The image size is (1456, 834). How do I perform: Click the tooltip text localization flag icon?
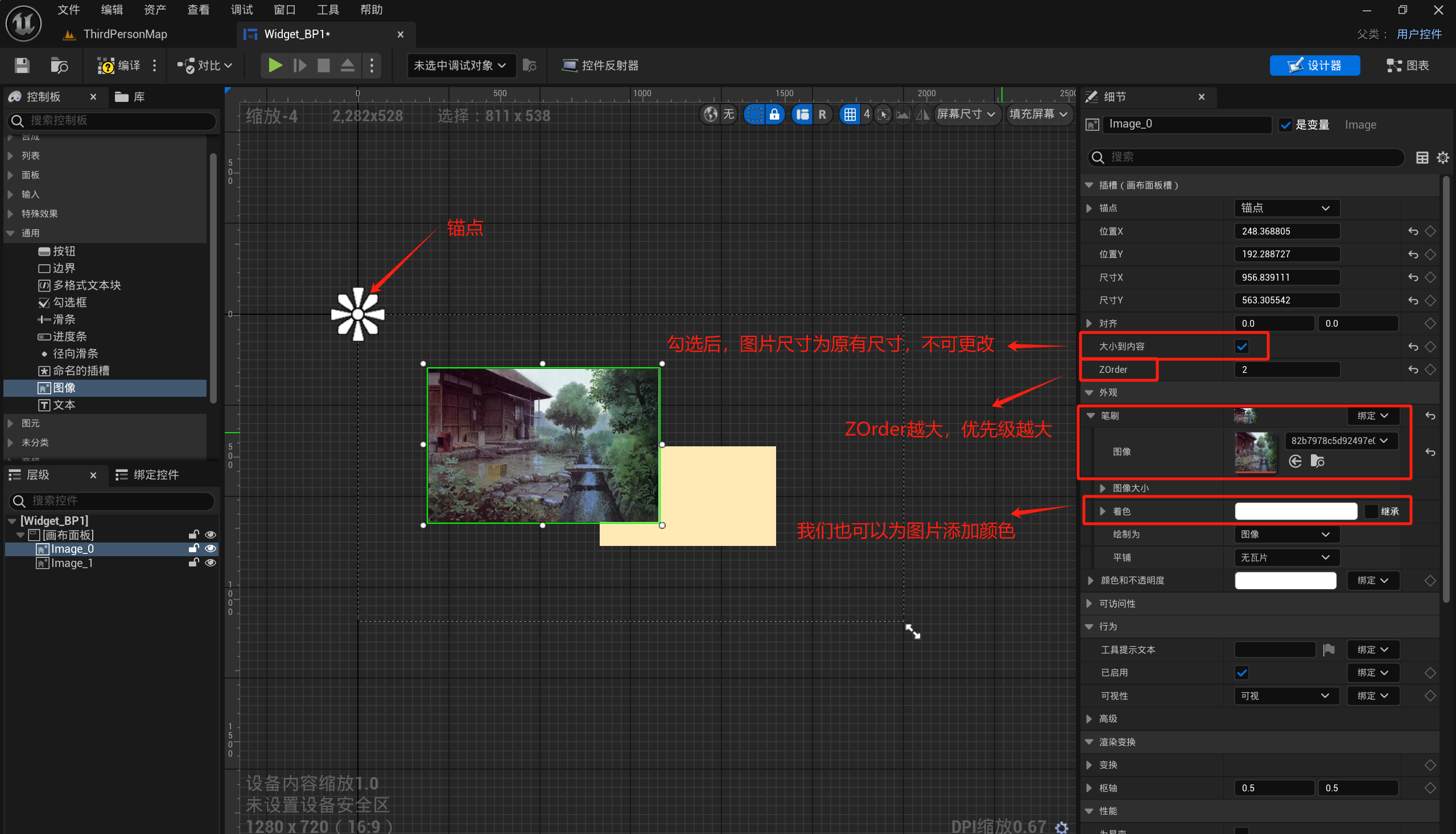tap(1329, 650)
